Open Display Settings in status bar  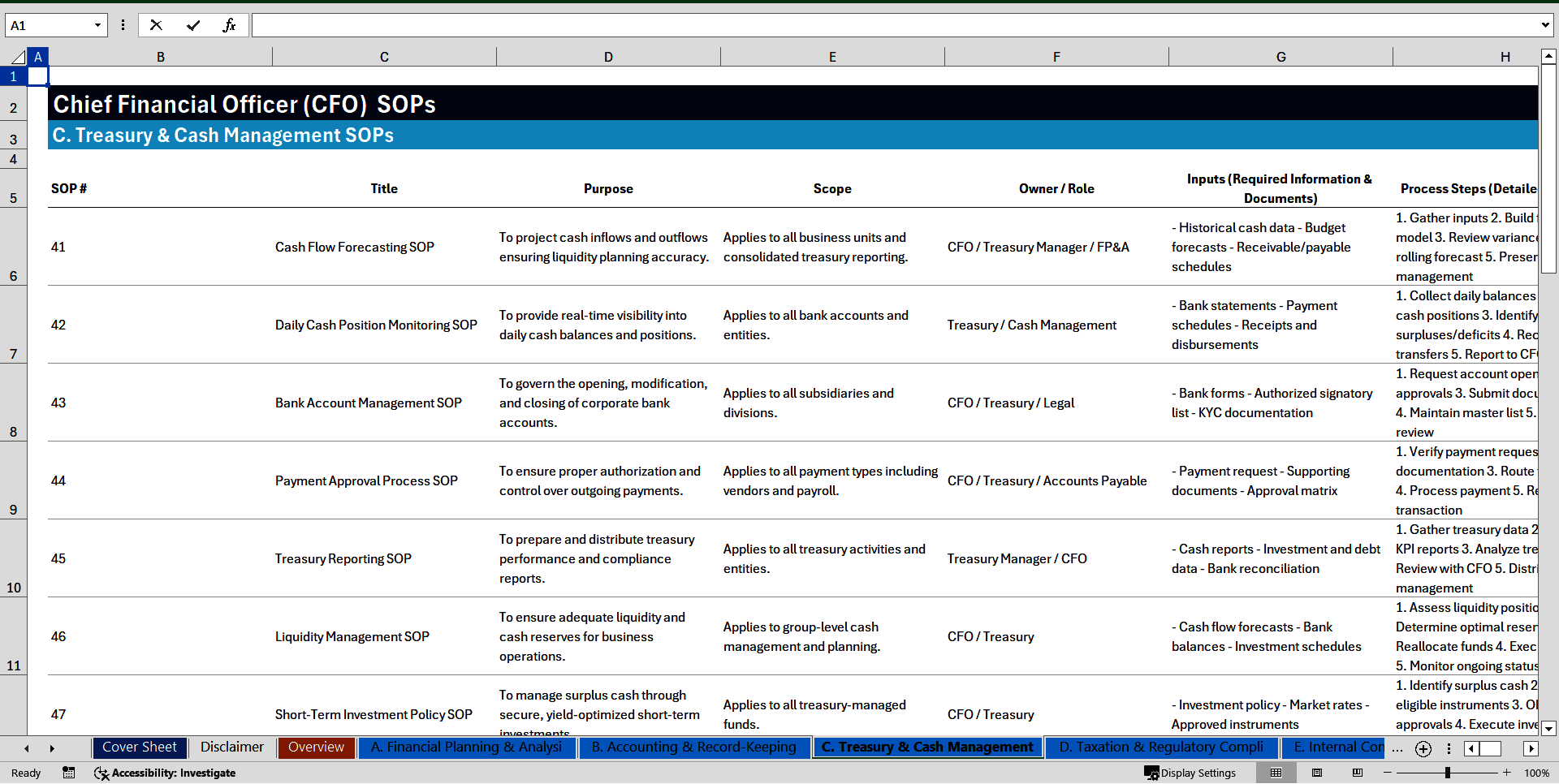point(1190,773)
